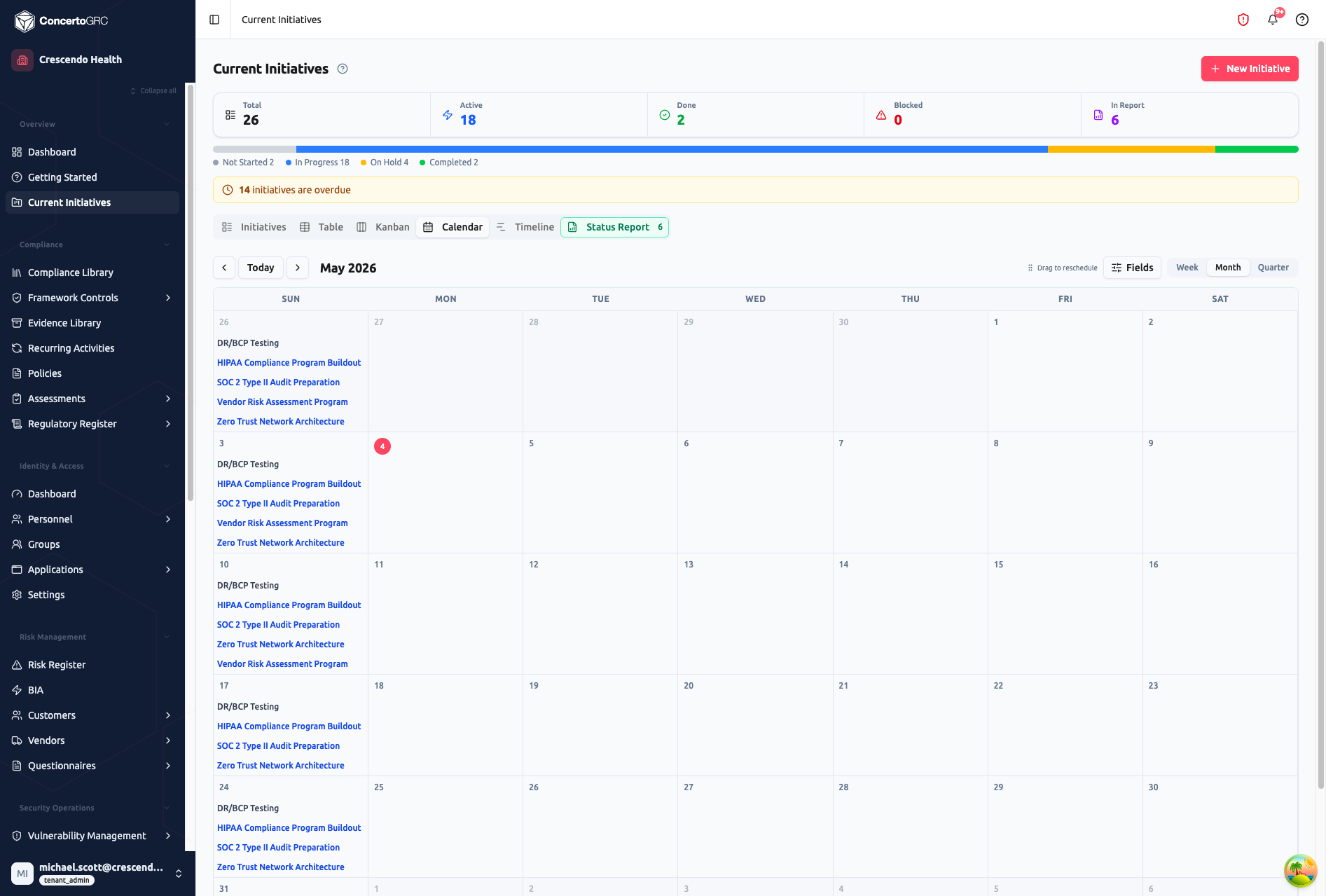
Task: Open the Fields button
Action: [1132, 268]
